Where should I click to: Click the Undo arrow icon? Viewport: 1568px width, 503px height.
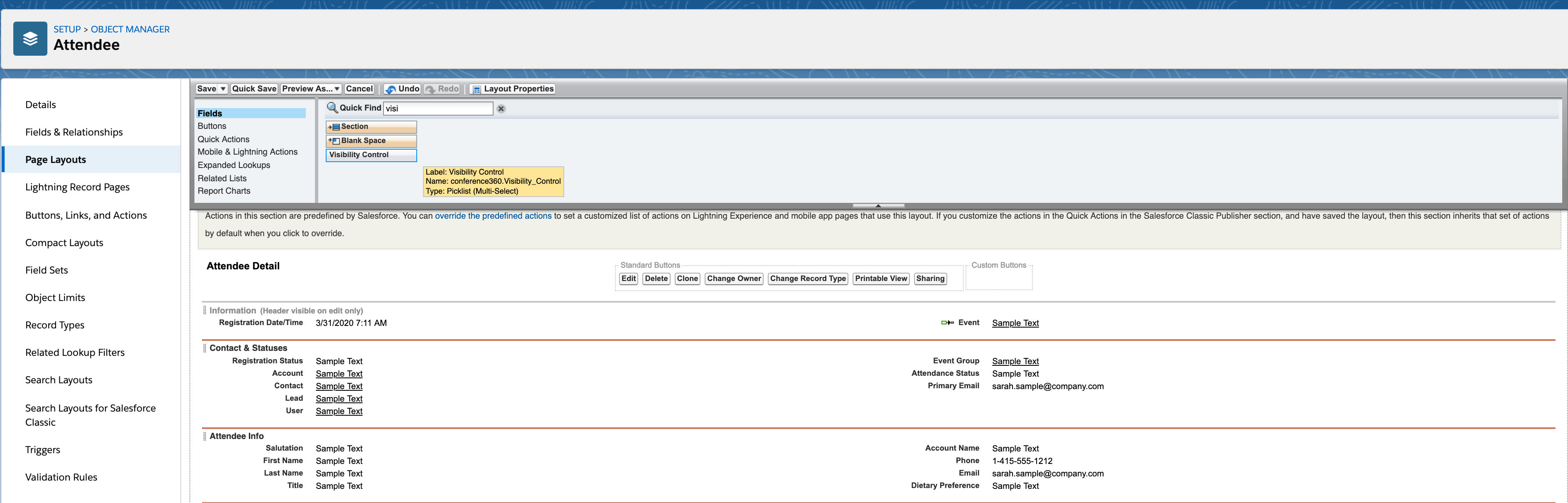391,89
